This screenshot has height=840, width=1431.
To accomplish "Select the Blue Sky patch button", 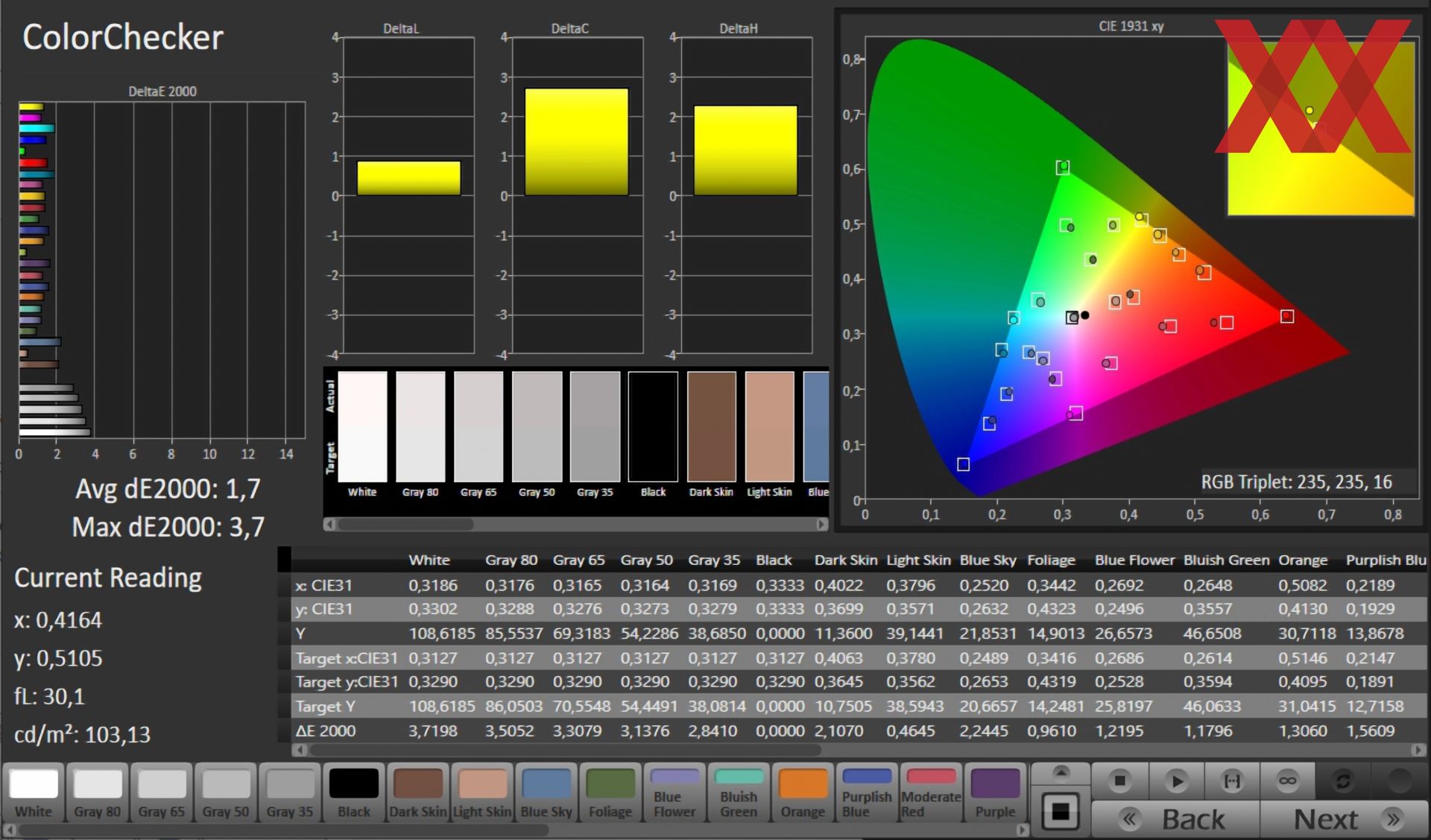I will click(546, 792).
